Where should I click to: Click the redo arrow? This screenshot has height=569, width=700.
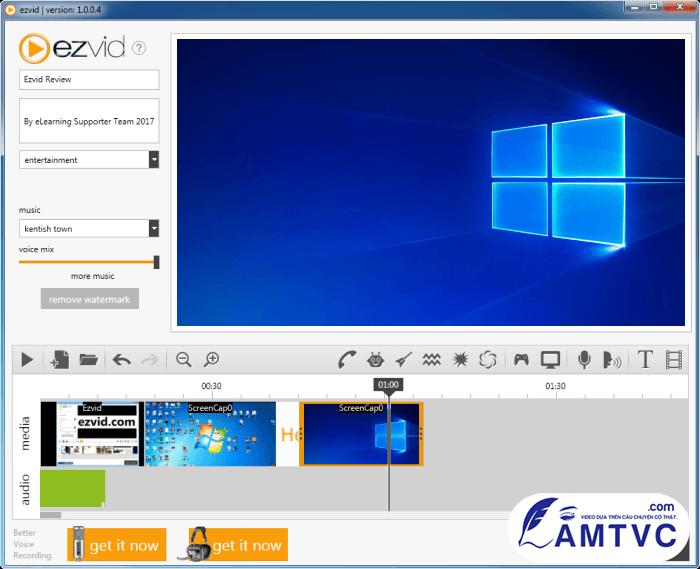click(x=150, y=360)
